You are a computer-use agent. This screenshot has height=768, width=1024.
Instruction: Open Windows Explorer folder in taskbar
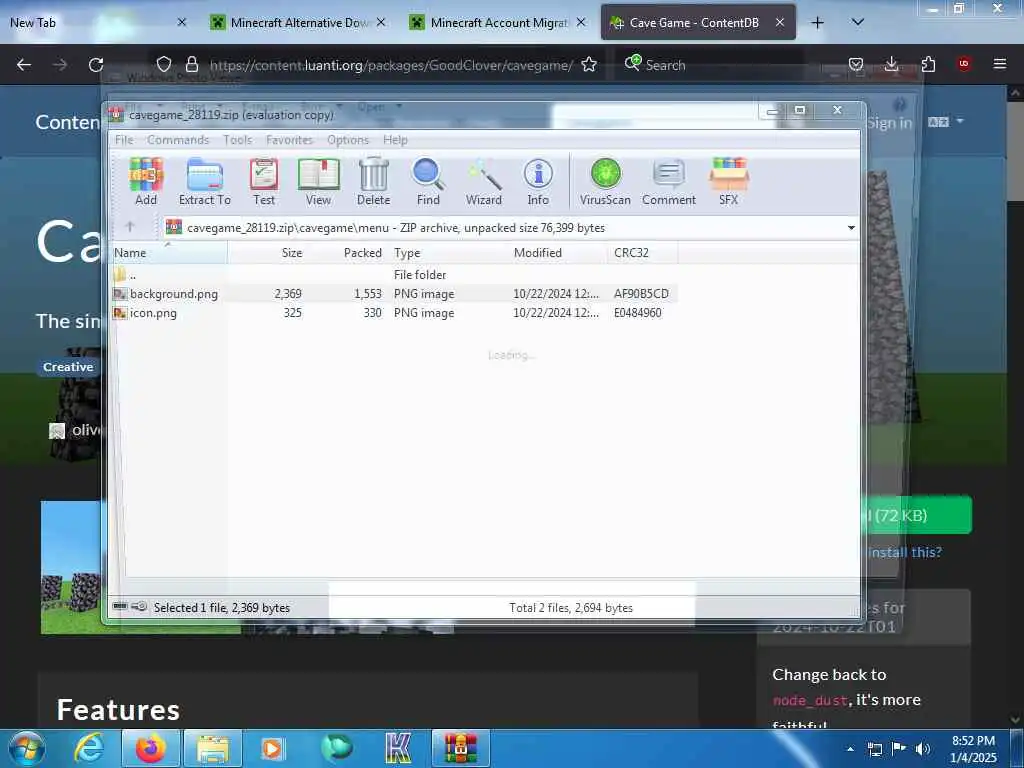click(213, 748)
